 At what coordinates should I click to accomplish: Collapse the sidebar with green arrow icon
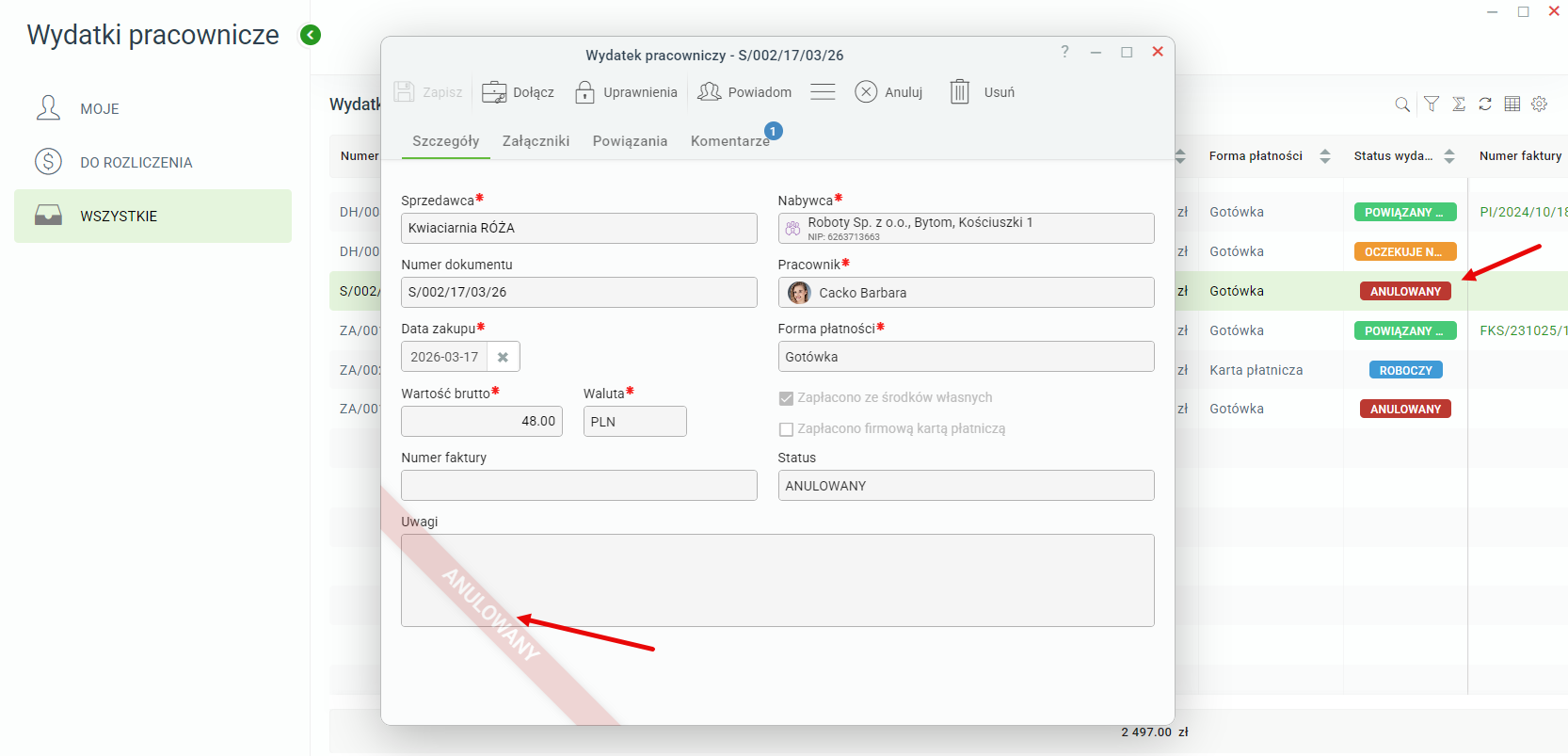[310, 35]
